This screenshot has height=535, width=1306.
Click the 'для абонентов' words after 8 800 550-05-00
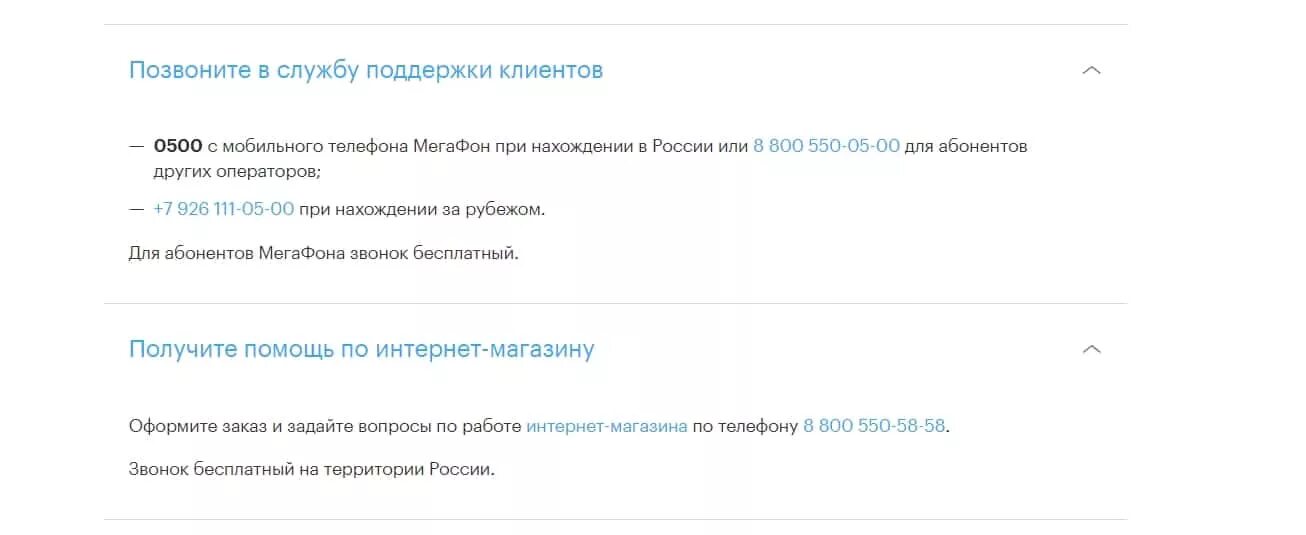click(966, 146)
